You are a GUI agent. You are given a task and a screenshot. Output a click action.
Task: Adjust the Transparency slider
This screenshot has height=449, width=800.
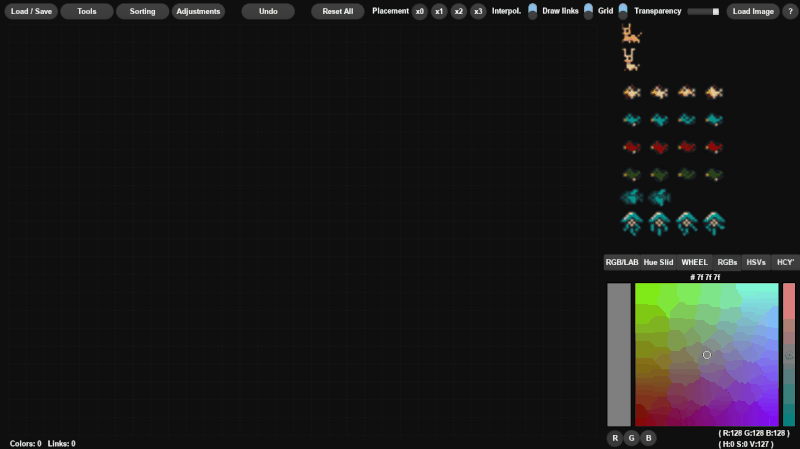[x=703, y=11]
